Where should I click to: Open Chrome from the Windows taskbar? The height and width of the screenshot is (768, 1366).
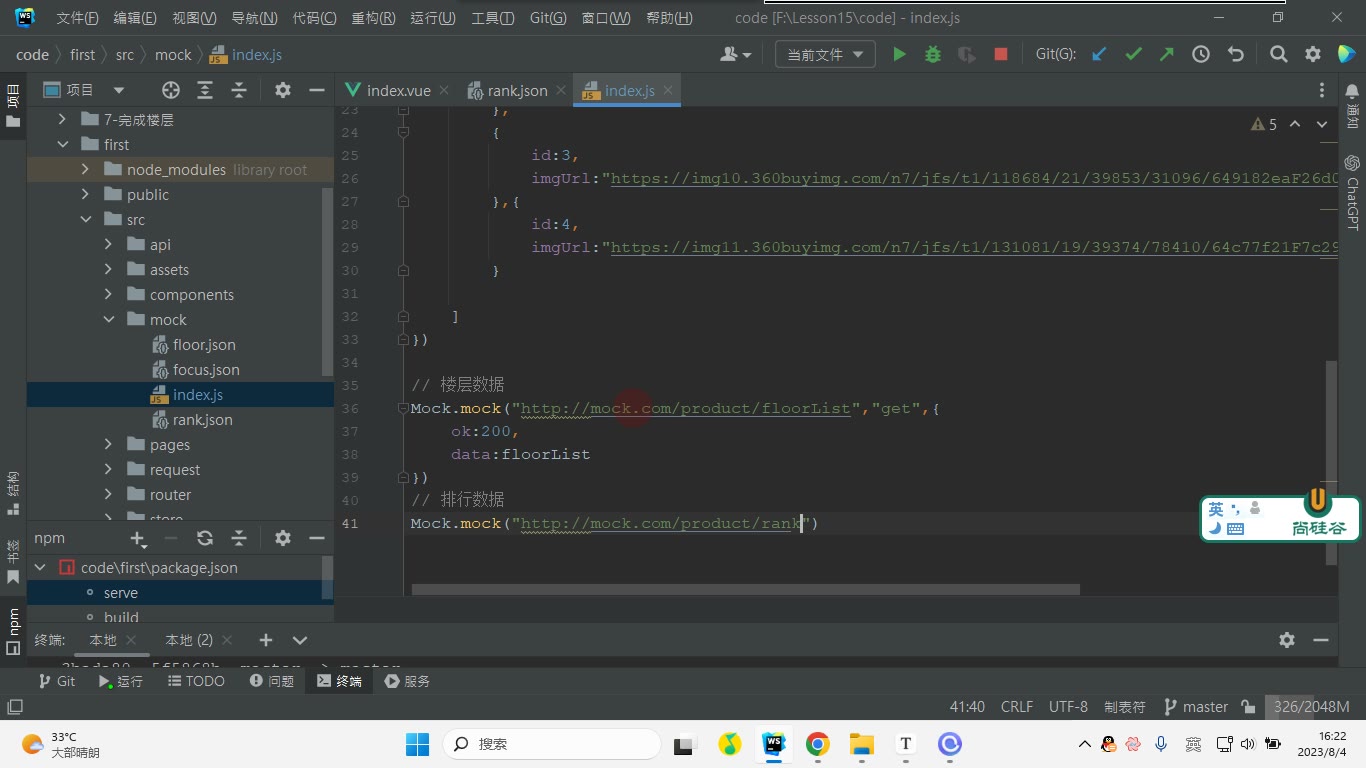[818, 744]
